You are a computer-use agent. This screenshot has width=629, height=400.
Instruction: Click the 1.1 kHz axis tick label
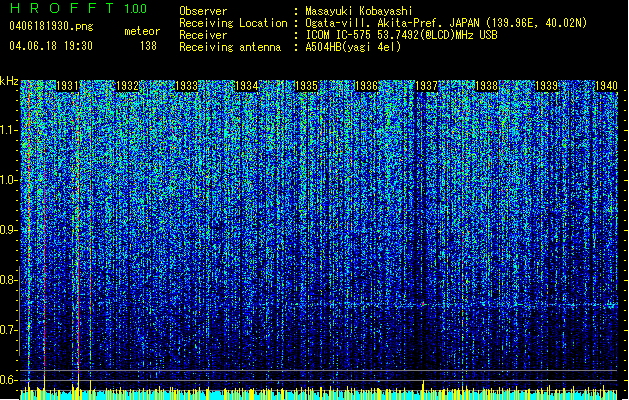(8, 130)
